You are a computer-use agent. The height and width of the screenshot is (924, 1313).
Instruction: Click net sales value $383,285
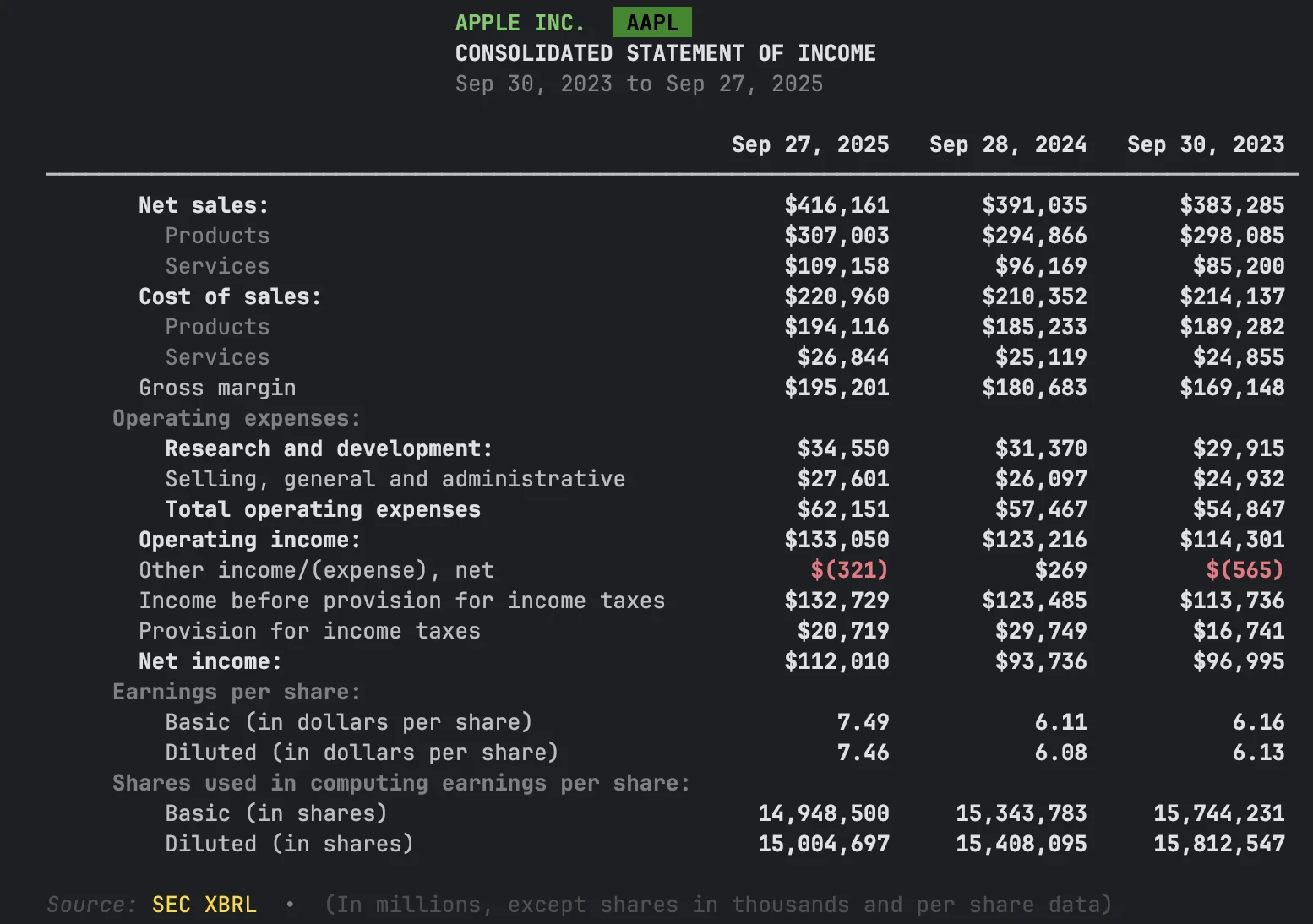coord(1232,205)
